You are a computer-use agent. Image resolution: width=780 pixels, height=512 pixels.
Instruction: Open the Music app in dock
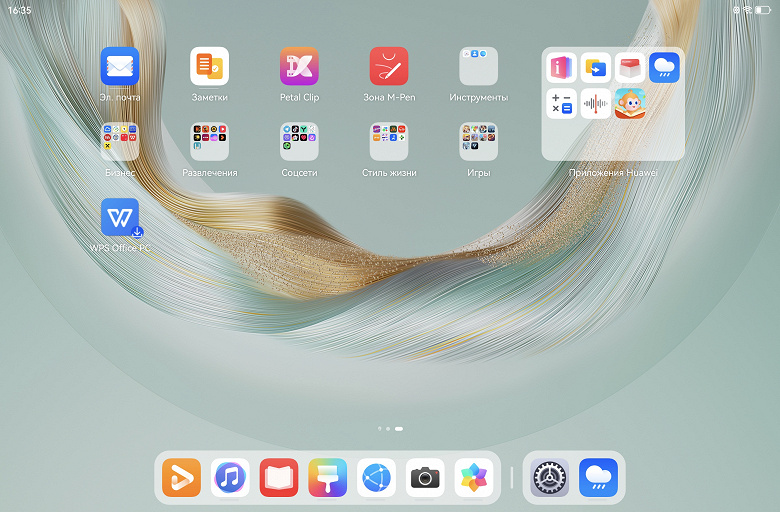pyautogui.click(x=230, y=478)
